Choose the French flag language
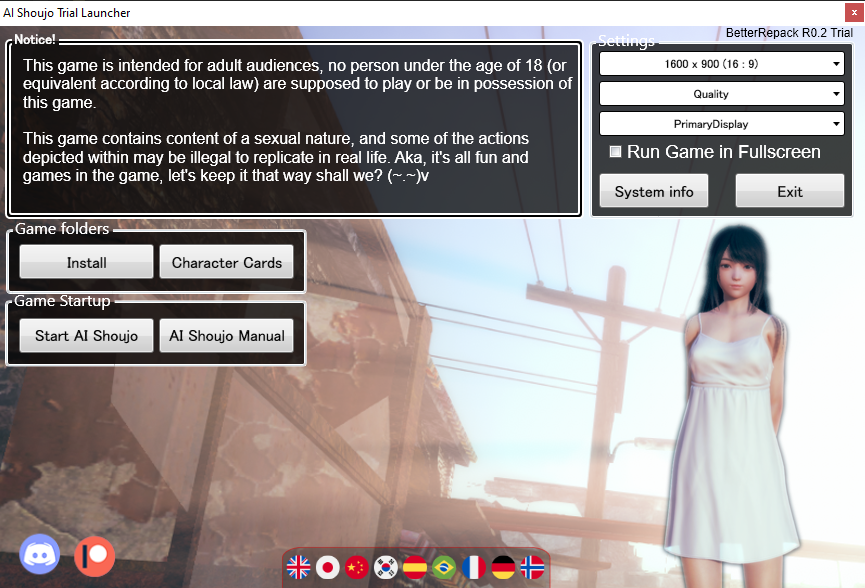 [474, 567]
